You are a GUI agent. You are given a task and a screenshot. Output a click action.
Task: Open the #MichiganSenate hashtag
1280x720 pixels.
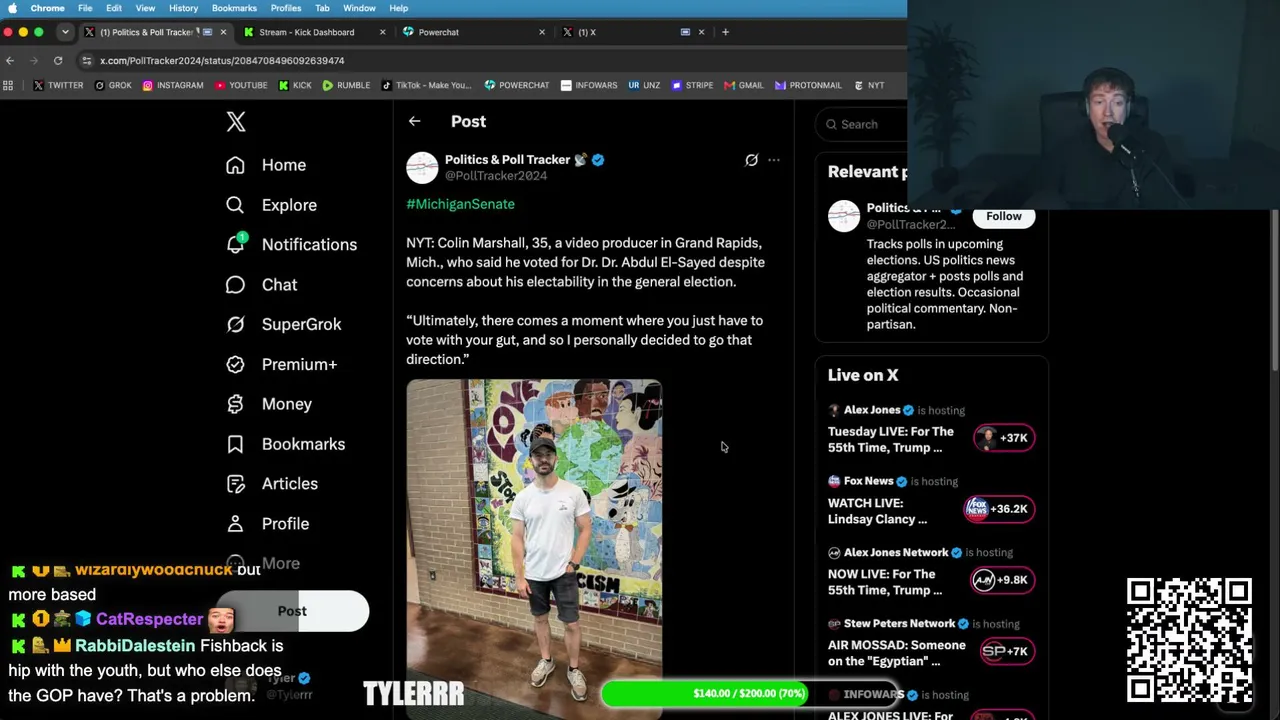tap(460, 204)
